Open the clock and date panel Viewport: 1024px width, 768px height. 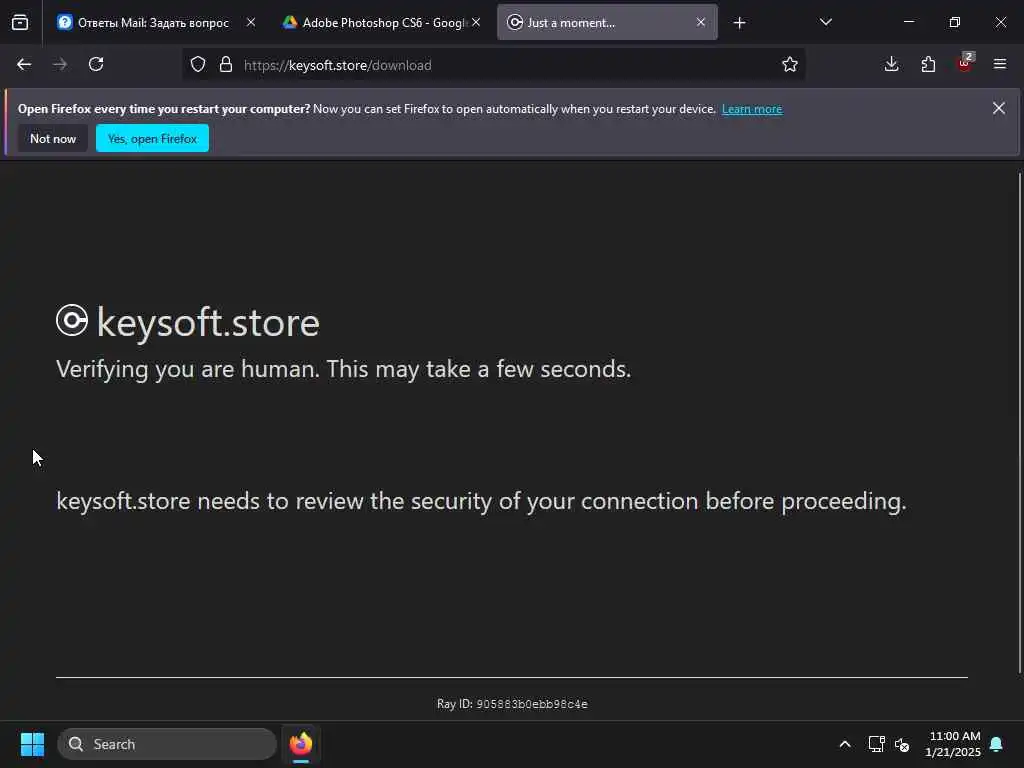[953, 744]
